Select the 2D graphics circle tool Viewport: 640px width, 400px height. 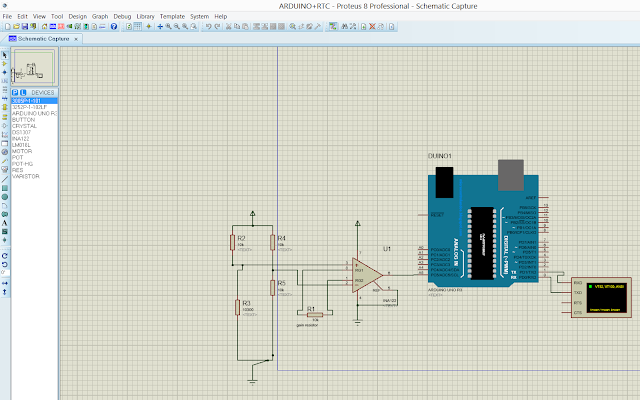click(x=5, y=196)
